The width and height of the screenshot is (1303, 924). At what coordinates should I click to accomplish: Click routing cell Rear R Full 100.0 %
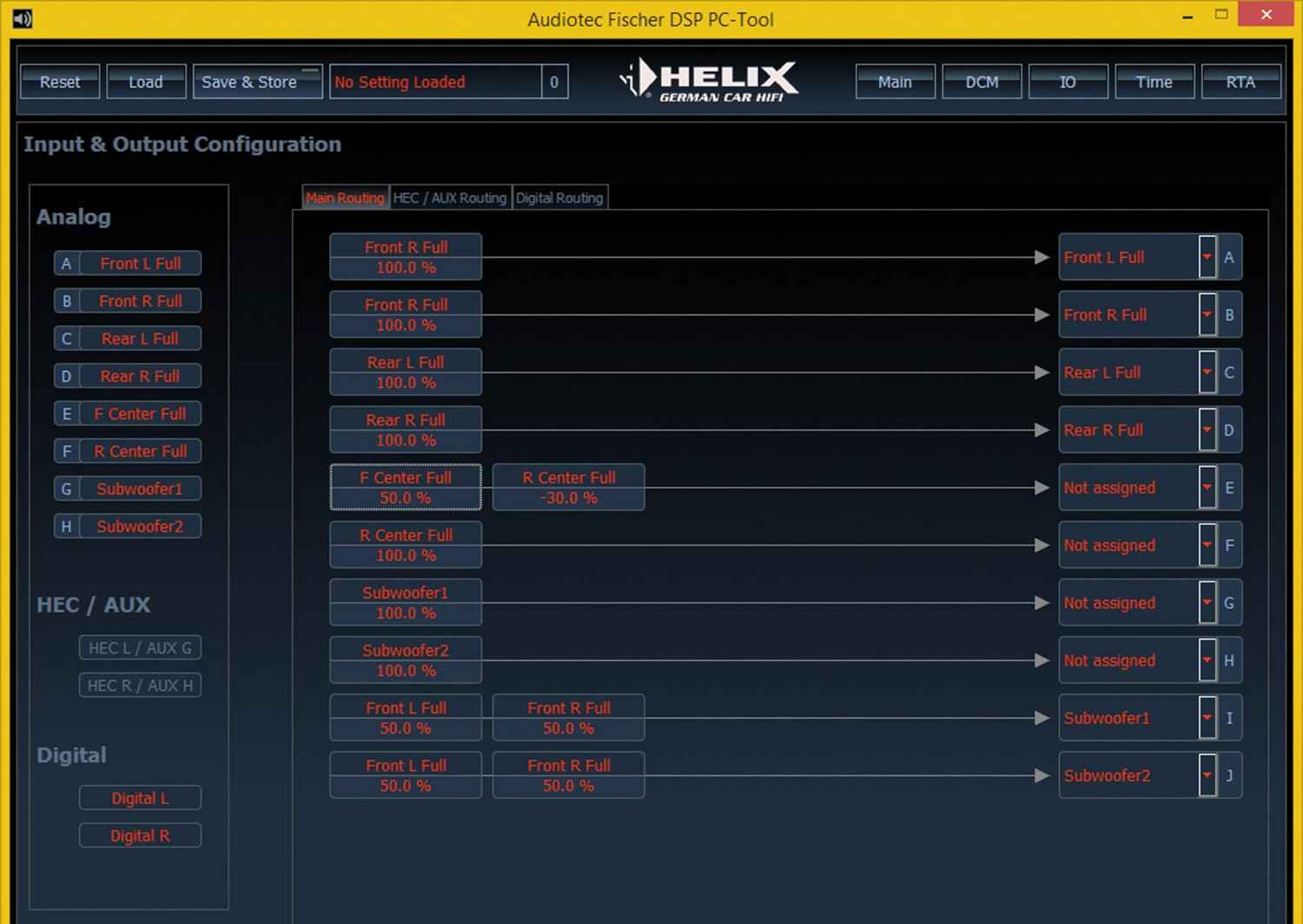(x=406, y=430)
